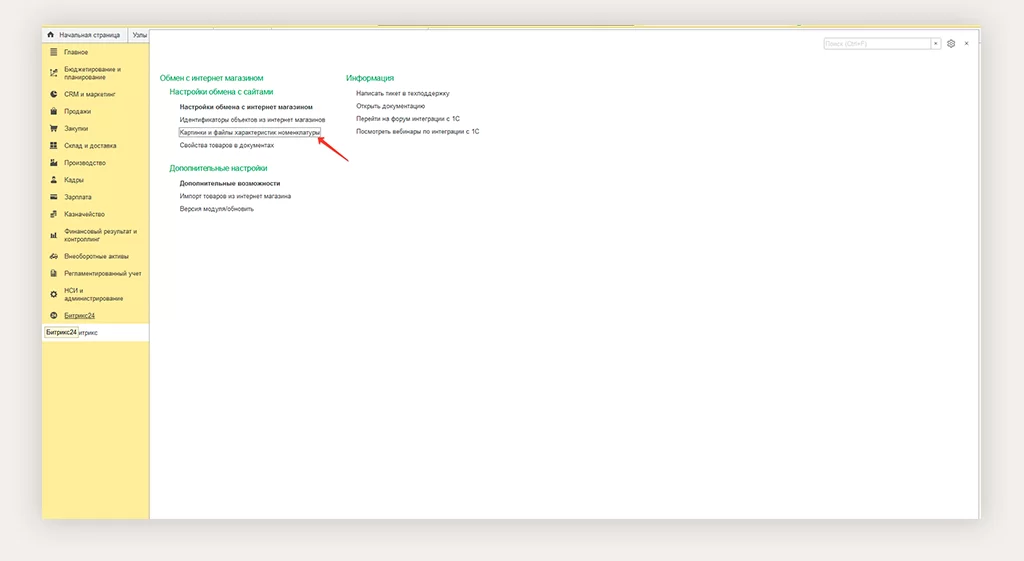Image resolution: width=1024 pixels, height=561 pixels.
Task: Click the Главное section icon in sidebar
Action: click(53, 52)
